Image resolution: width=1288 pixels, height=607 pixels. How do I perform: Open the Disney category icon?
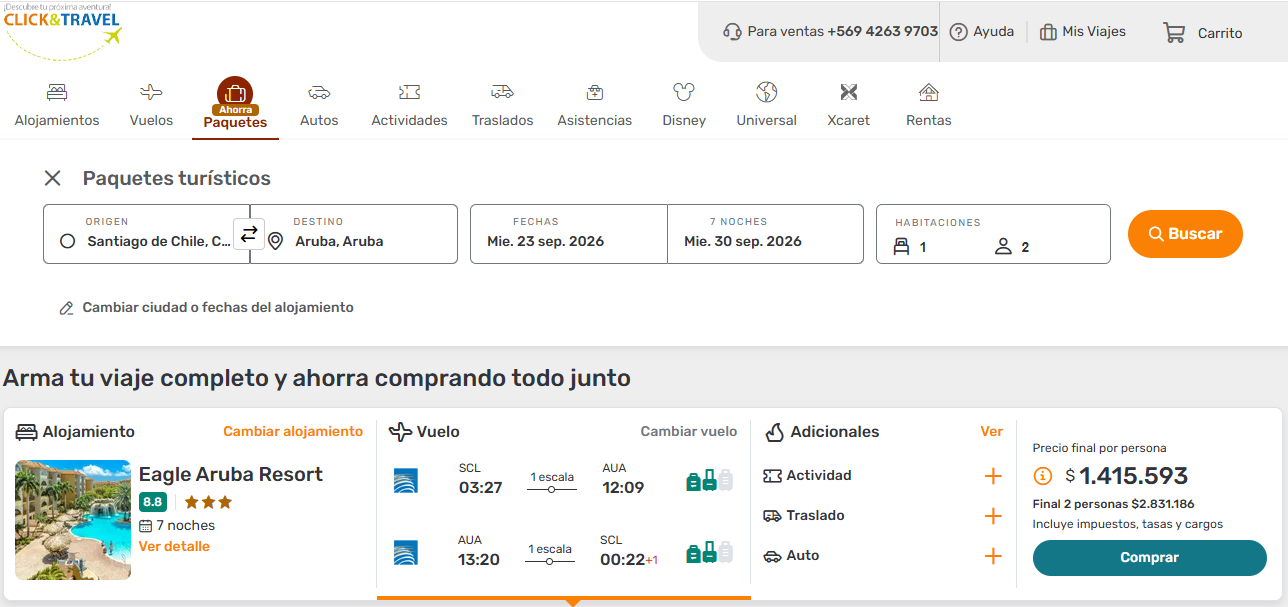click(x=684, y=93)
